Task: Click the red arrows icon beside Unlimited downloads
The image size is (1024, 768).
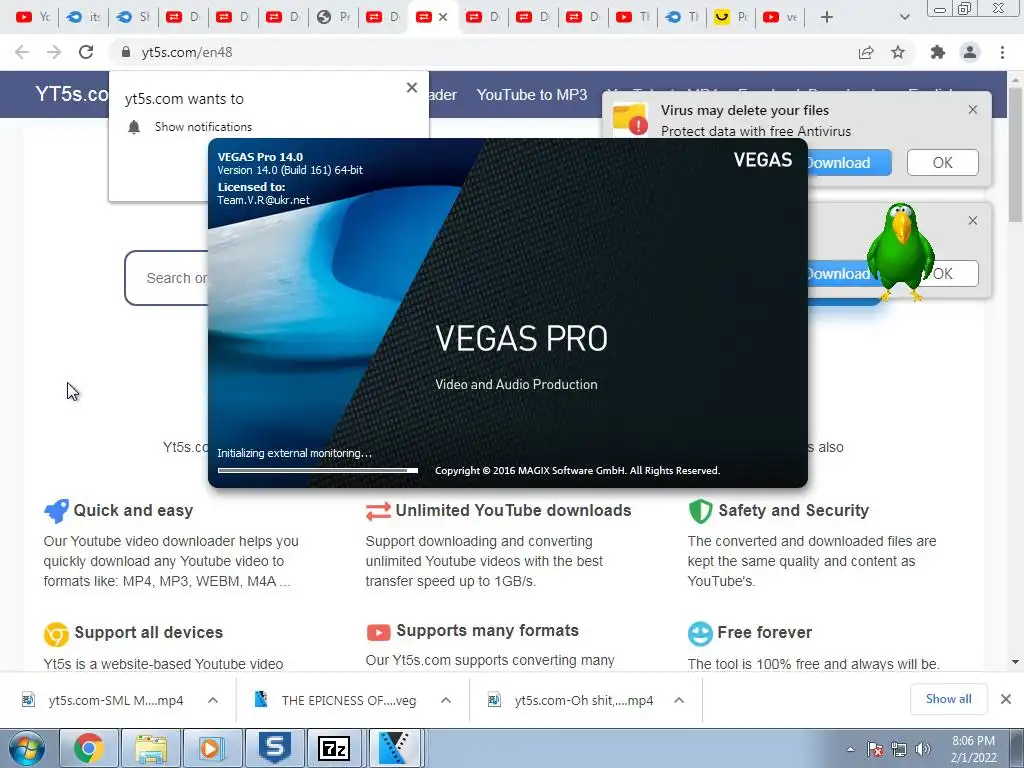Action: 378,511
